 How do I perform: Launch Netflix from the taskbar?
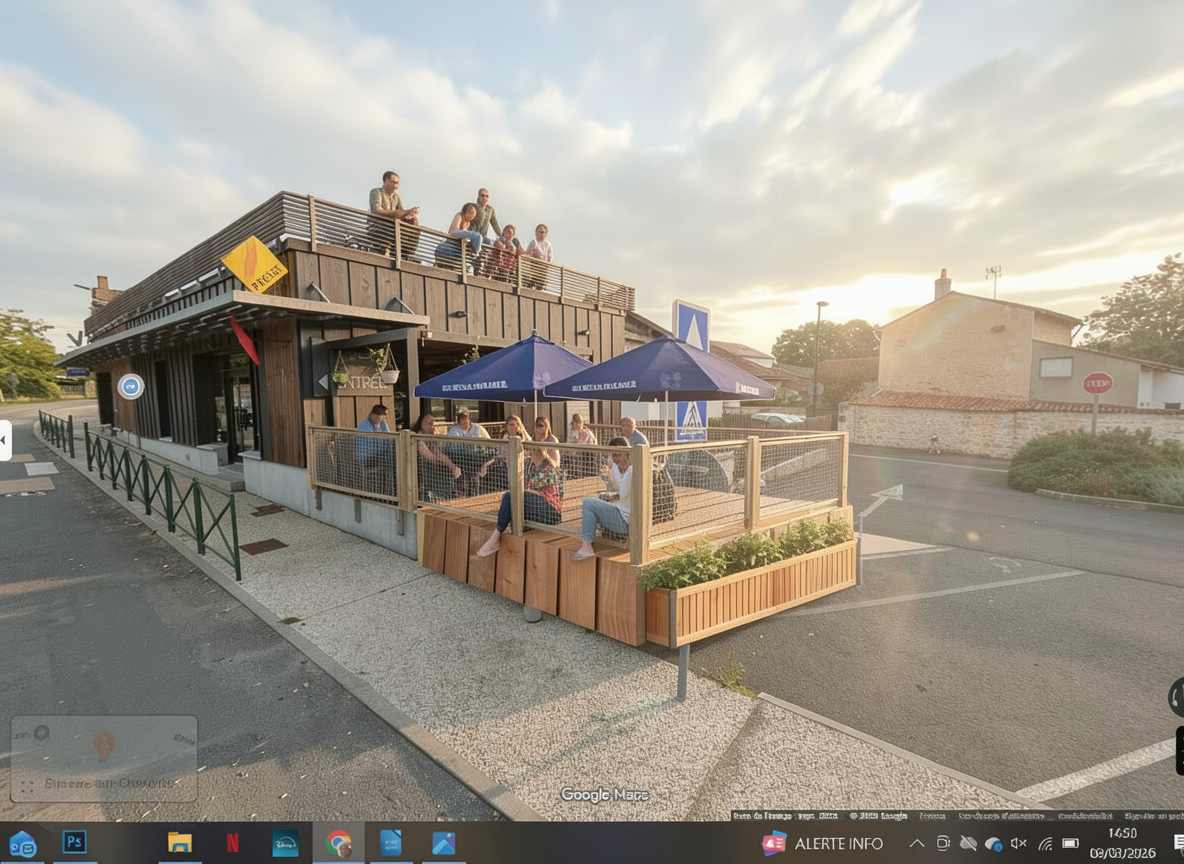[233, 843]
